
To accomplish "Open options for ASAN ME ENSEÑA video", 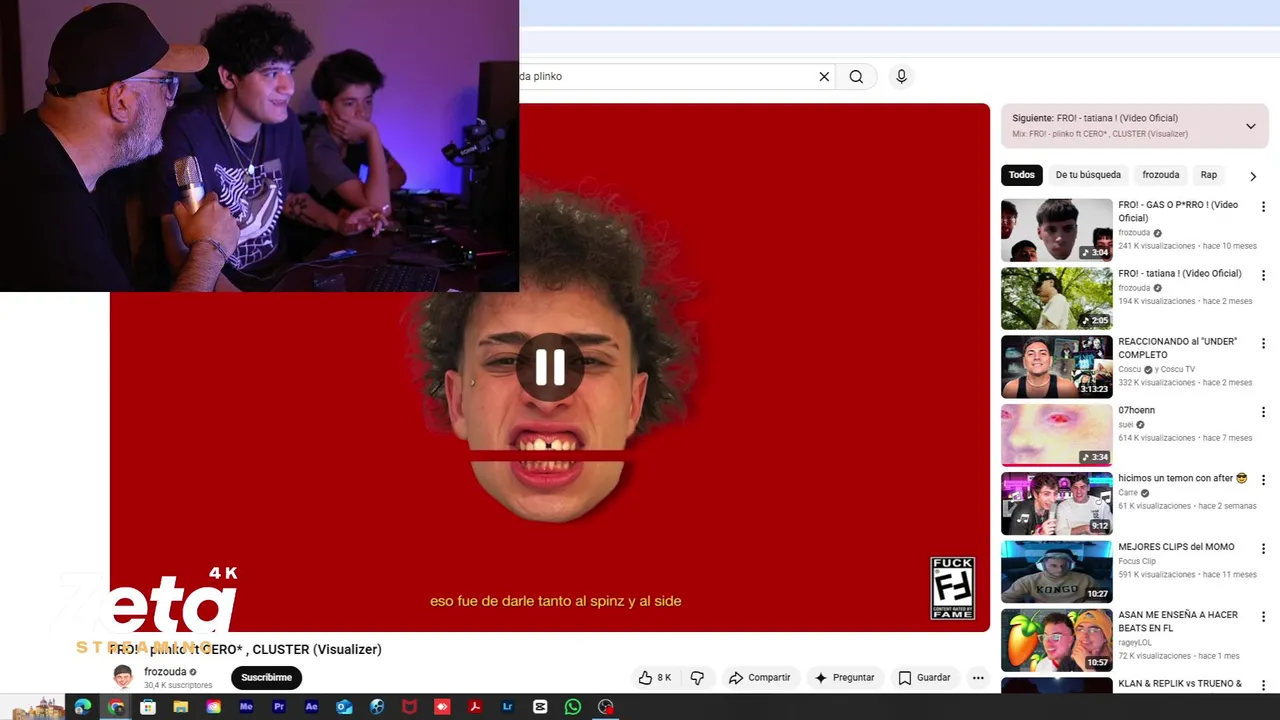I will 1263,617.
